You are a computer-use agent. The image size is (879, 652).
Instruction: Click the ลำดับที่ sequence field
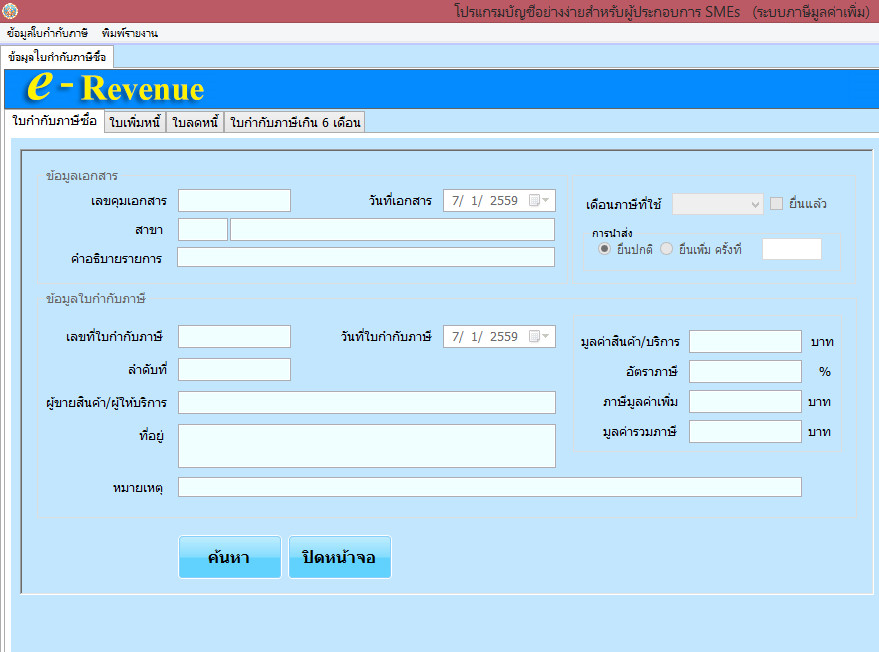click(234, 369)
